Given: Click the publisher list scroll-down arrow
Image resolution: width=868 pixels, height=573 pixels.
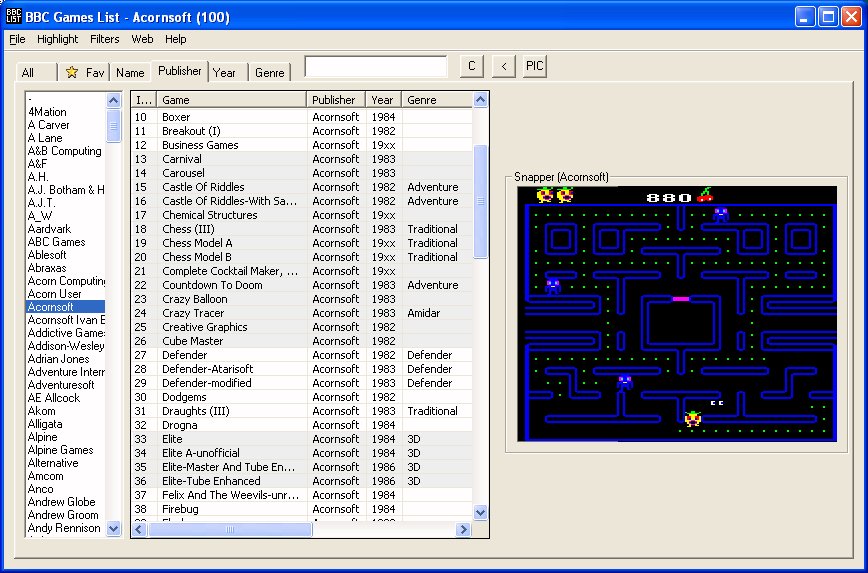Looking at the screenshot, I should click(113, 528).
